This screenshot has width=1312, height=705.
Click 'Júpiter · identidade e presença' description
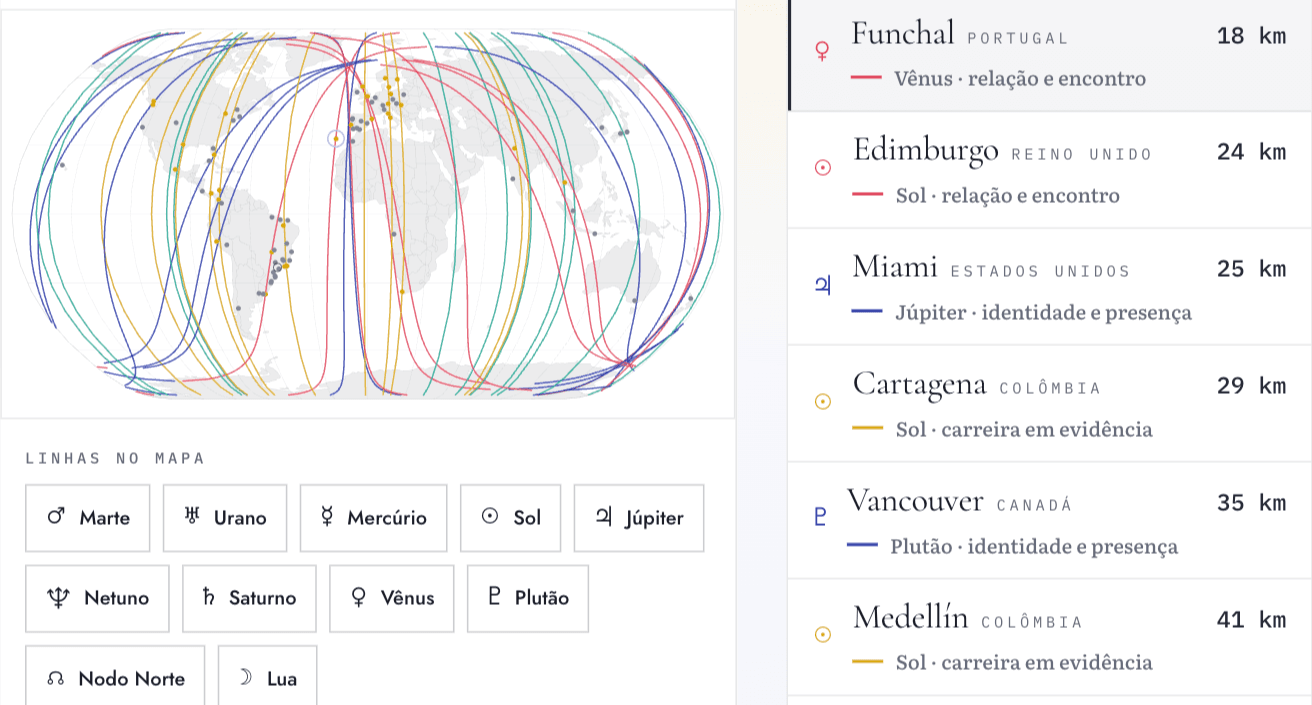[x=1043, y=313]
